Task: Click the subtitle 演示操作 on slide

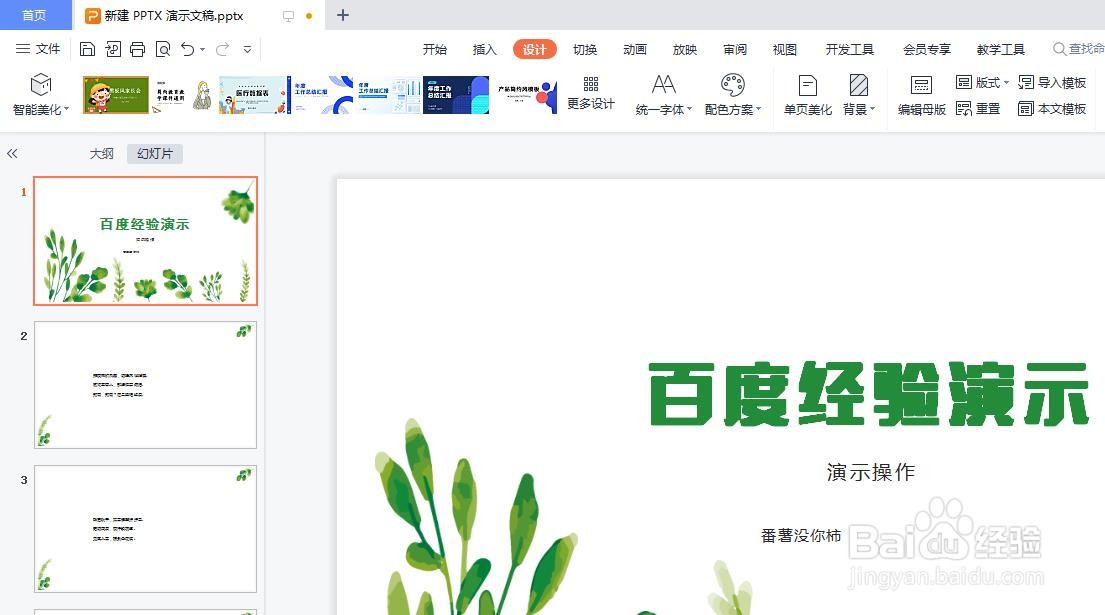Action: pyautogui.click(x=870, y=472)
